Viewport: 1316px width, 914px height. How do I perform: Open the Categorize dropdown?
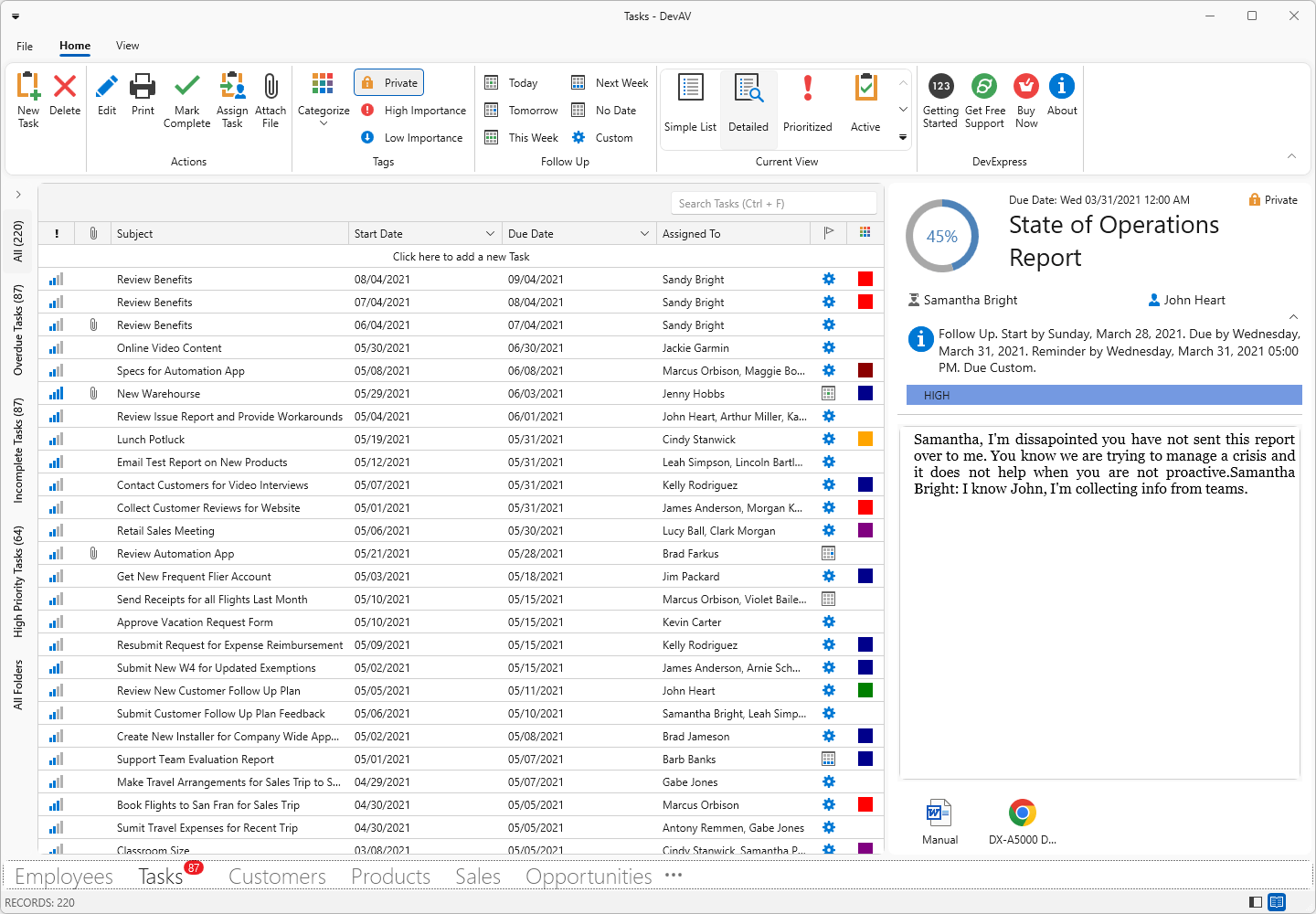click(324, 99)
